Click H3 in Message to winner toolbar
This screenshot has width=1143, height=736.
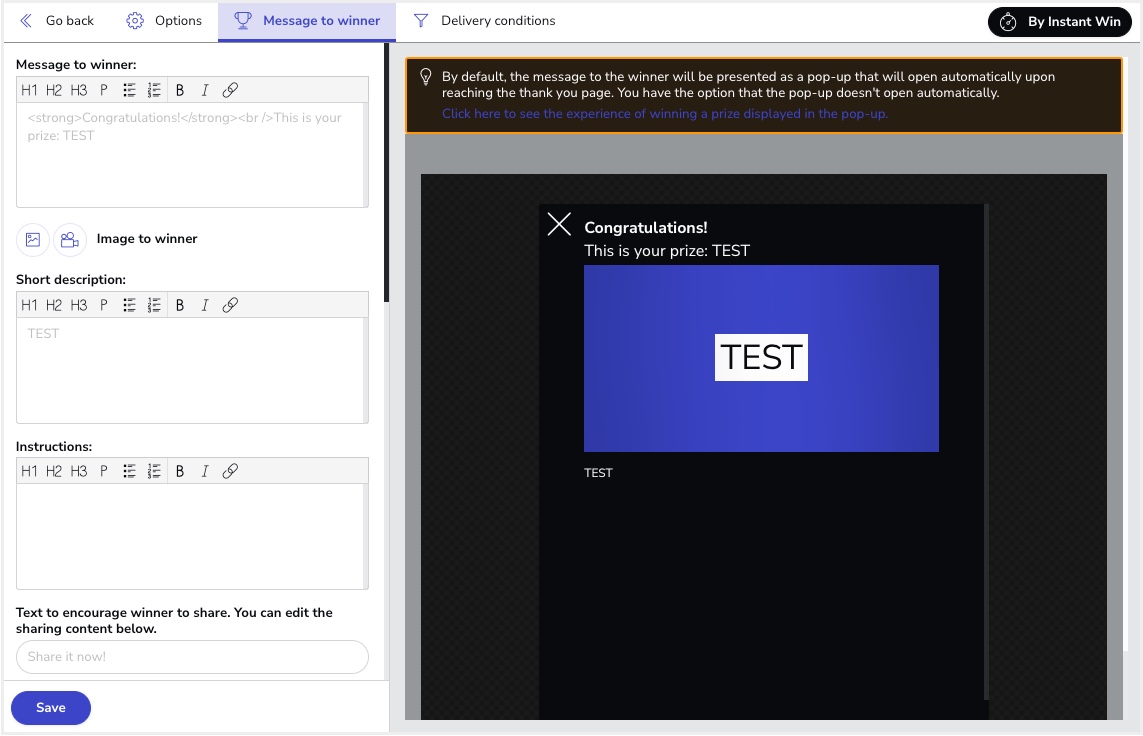point(79,90)
